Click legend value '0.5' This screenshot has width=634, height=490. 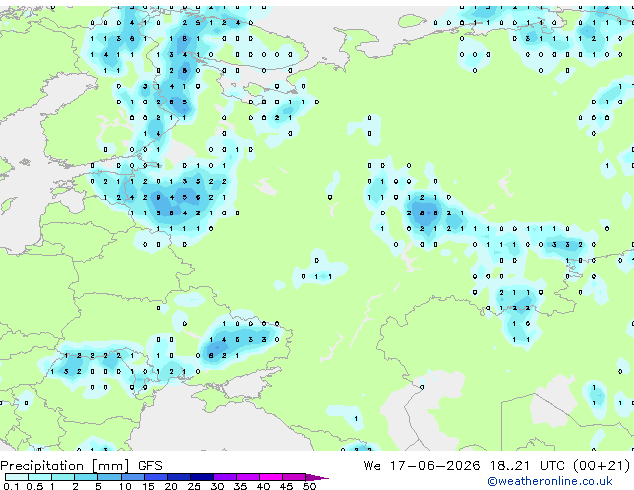tap(35, 486)
